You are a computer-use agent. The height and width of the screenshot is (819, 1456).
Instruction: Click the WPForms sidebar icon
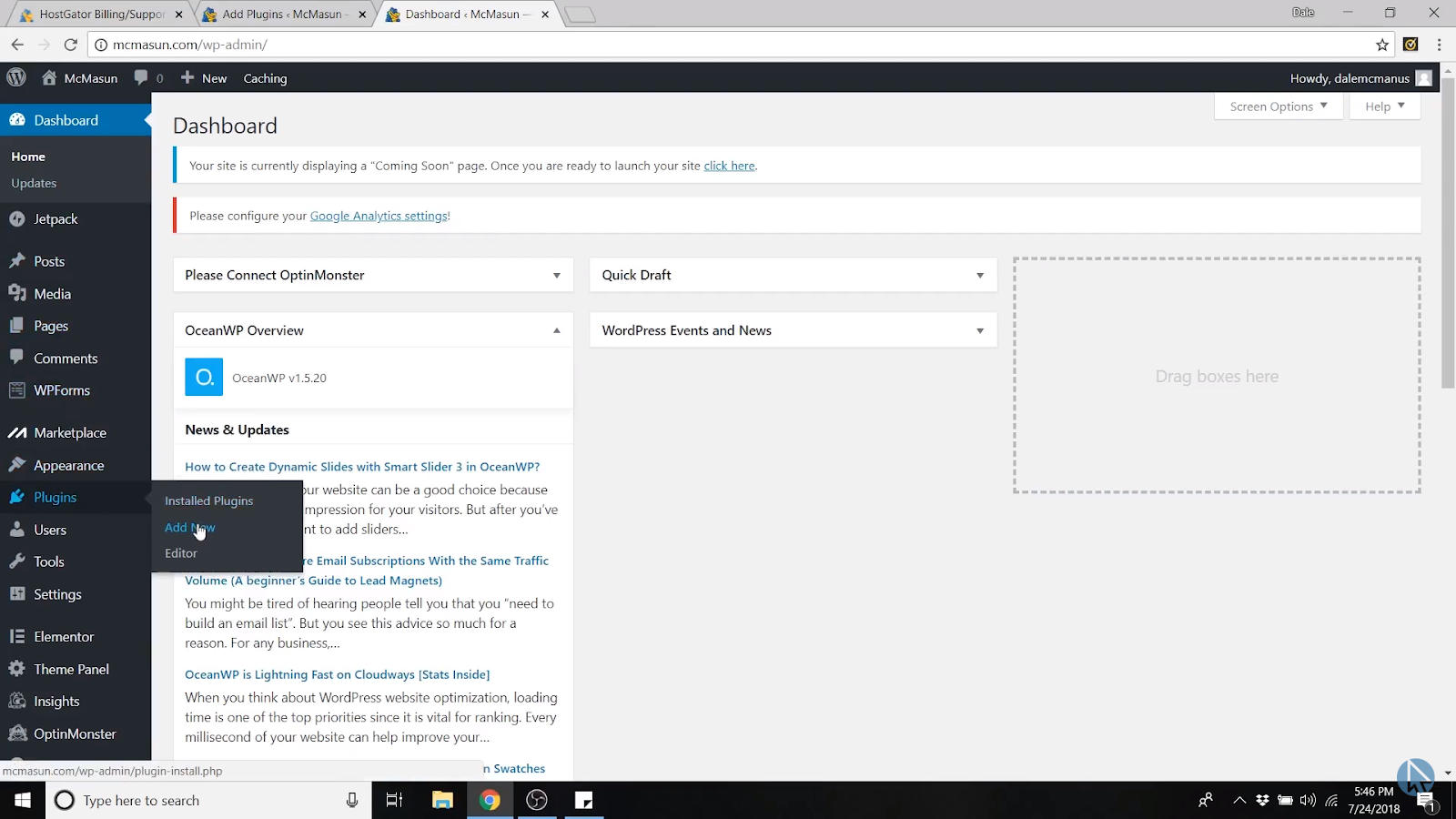(17, 390)
